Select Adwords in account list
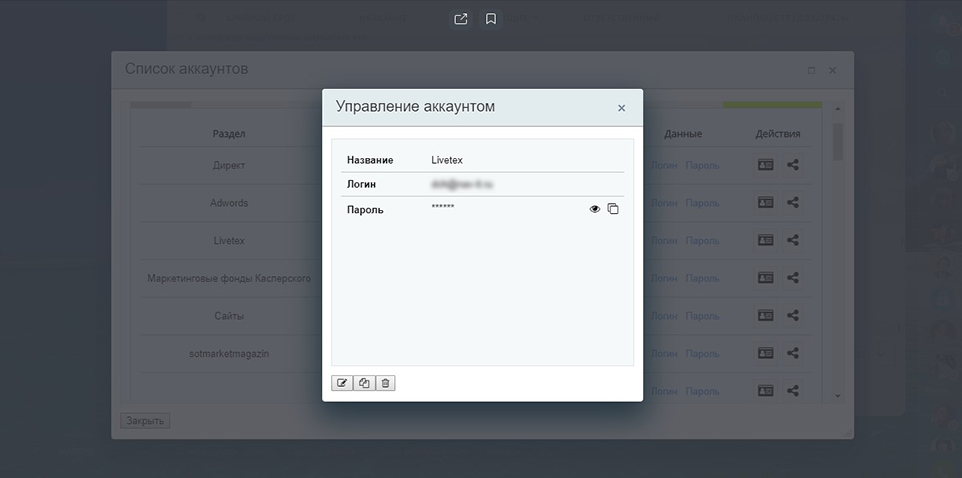The height and width of the screenshot is (478, 962). (x=229, y=202)
